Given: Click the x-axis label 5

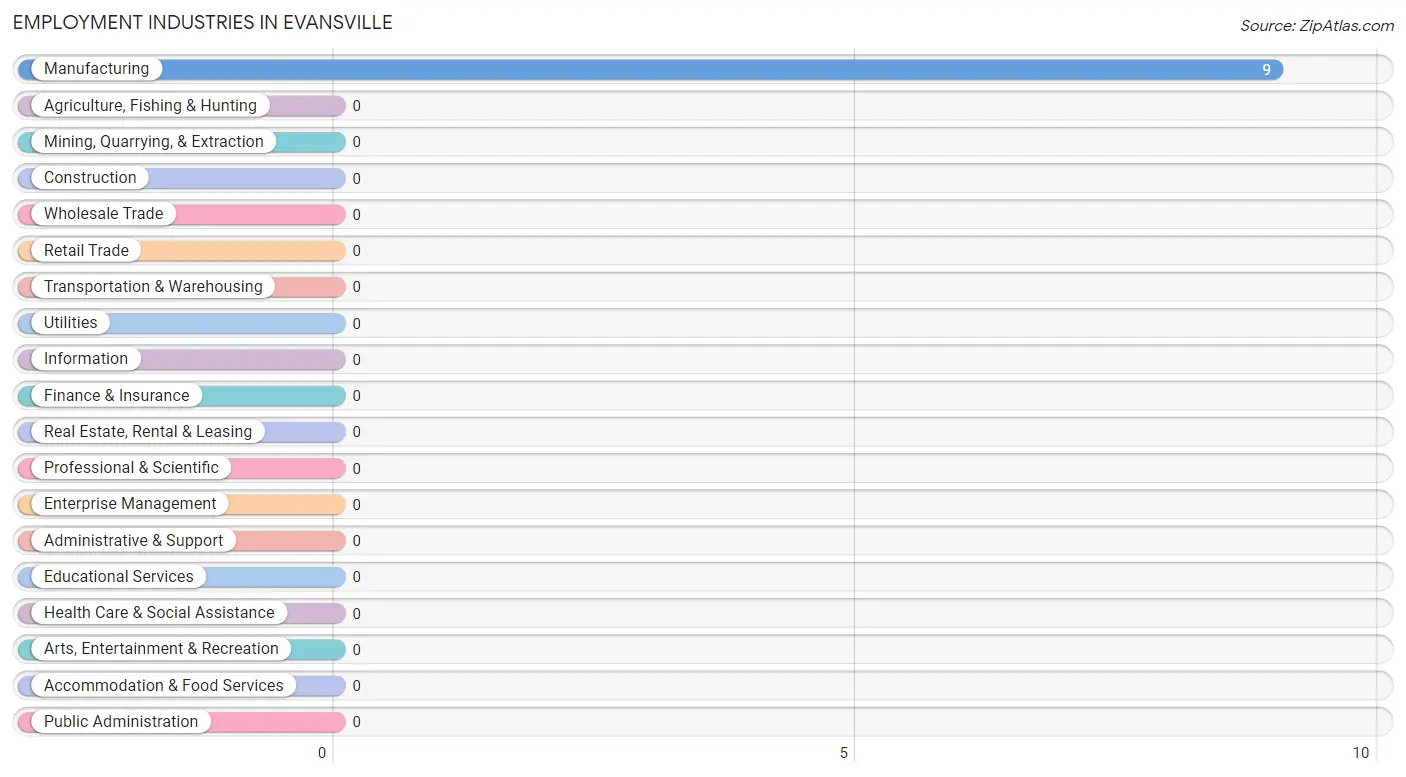Looking at the screenshot, I should point(844,753).
